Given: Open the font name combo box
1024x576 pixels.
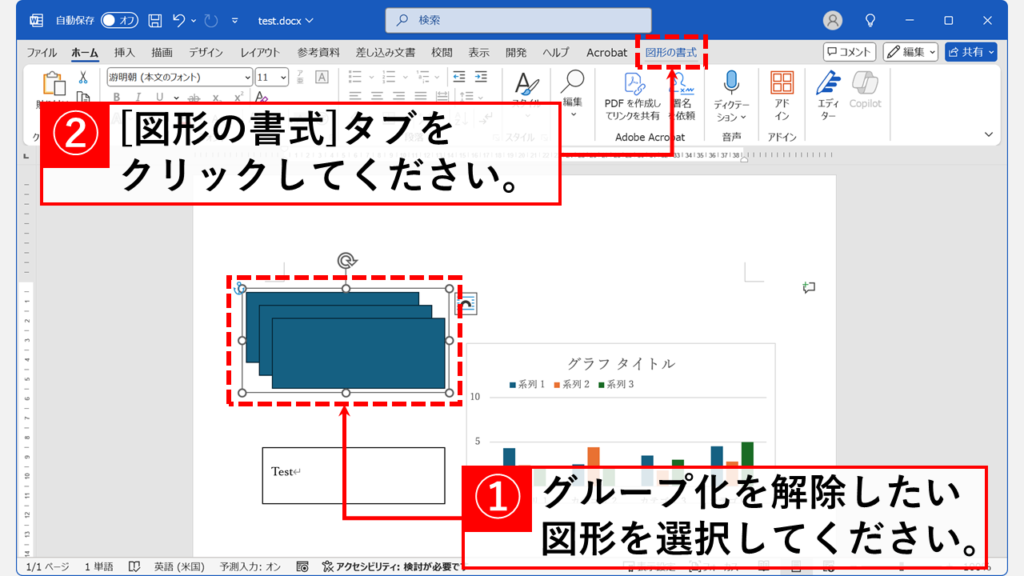Looking at the screenshot, I should click(179, 77).
